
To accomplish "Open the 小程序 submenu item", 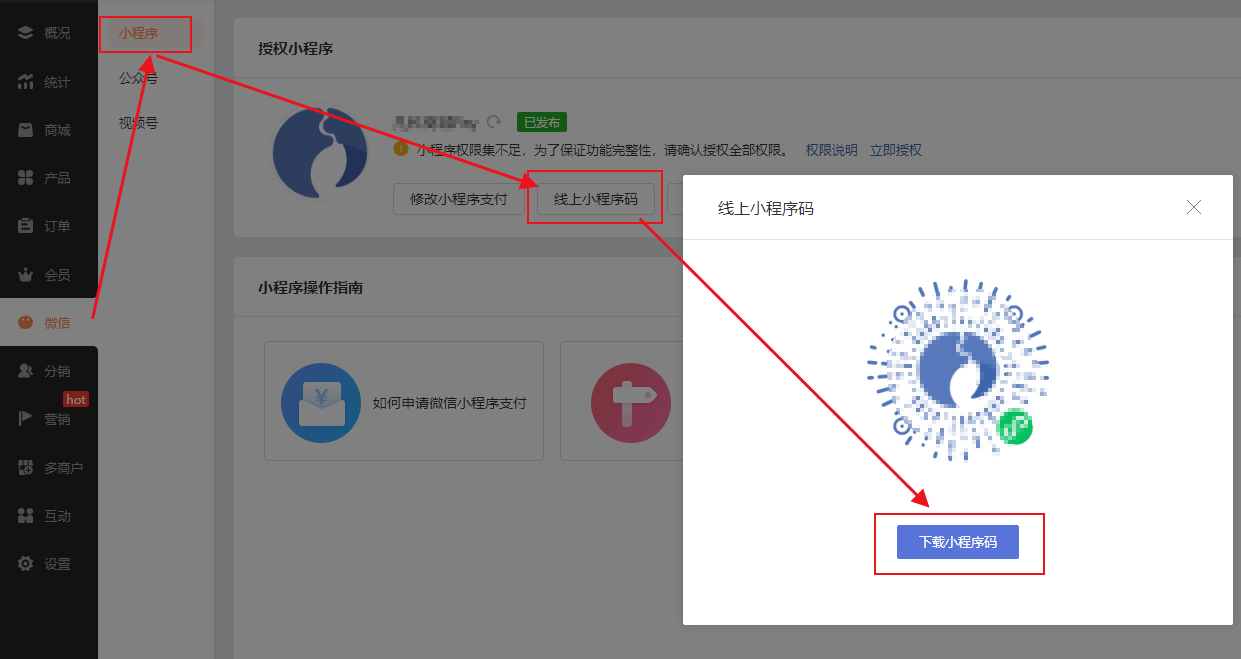I will [x=138, y=33].
